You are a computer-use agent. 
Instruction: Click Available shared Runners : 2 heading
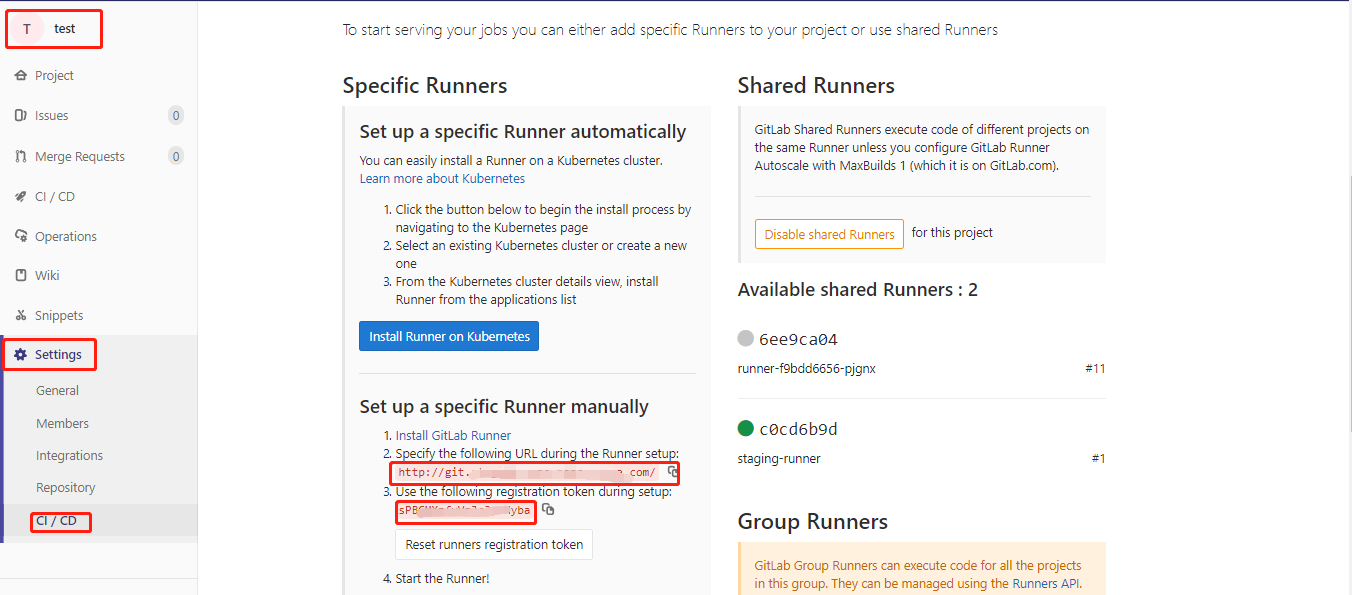coord(858,290)
